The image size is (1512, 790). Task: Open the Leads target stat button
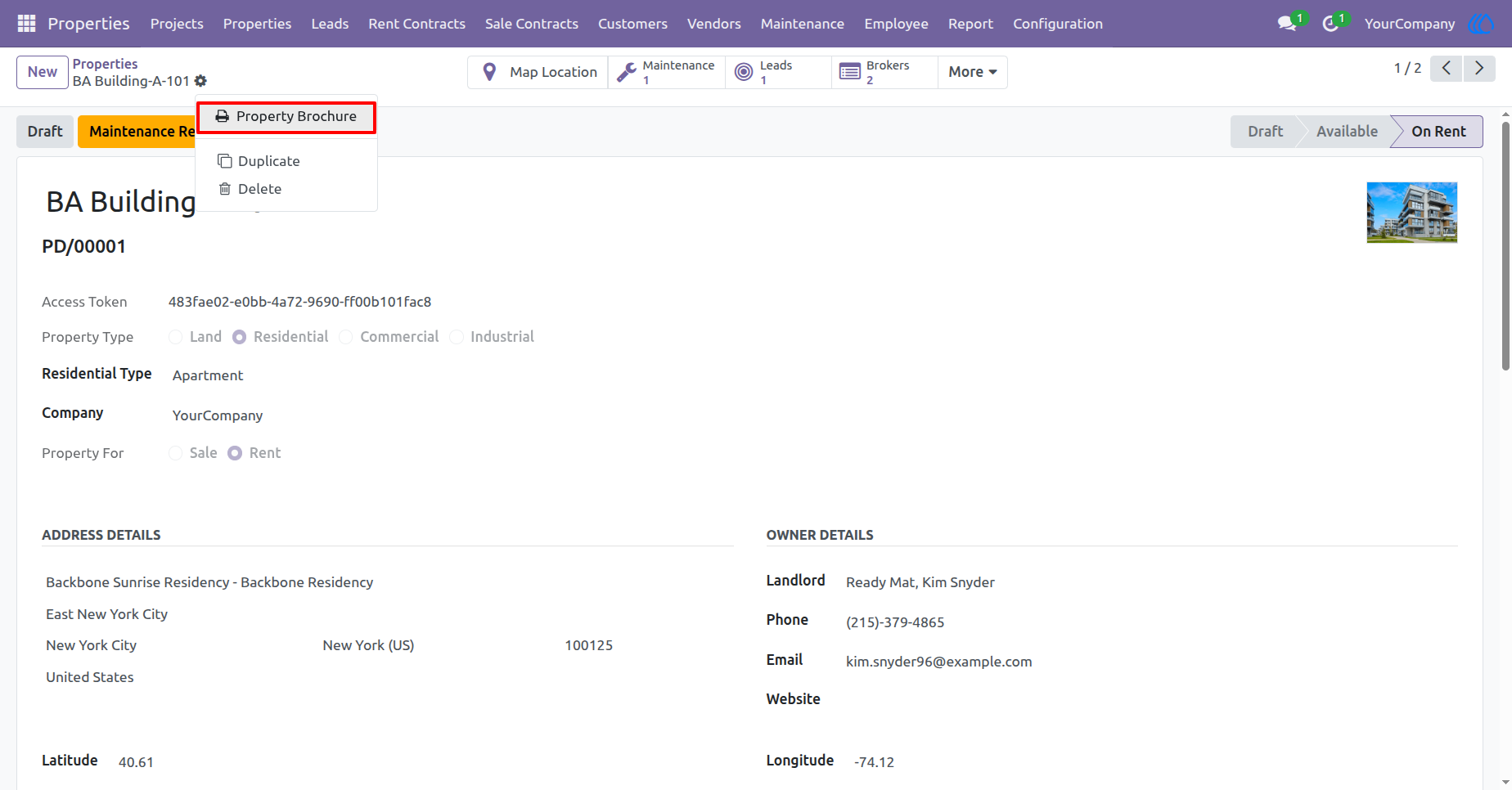(778, 72)
